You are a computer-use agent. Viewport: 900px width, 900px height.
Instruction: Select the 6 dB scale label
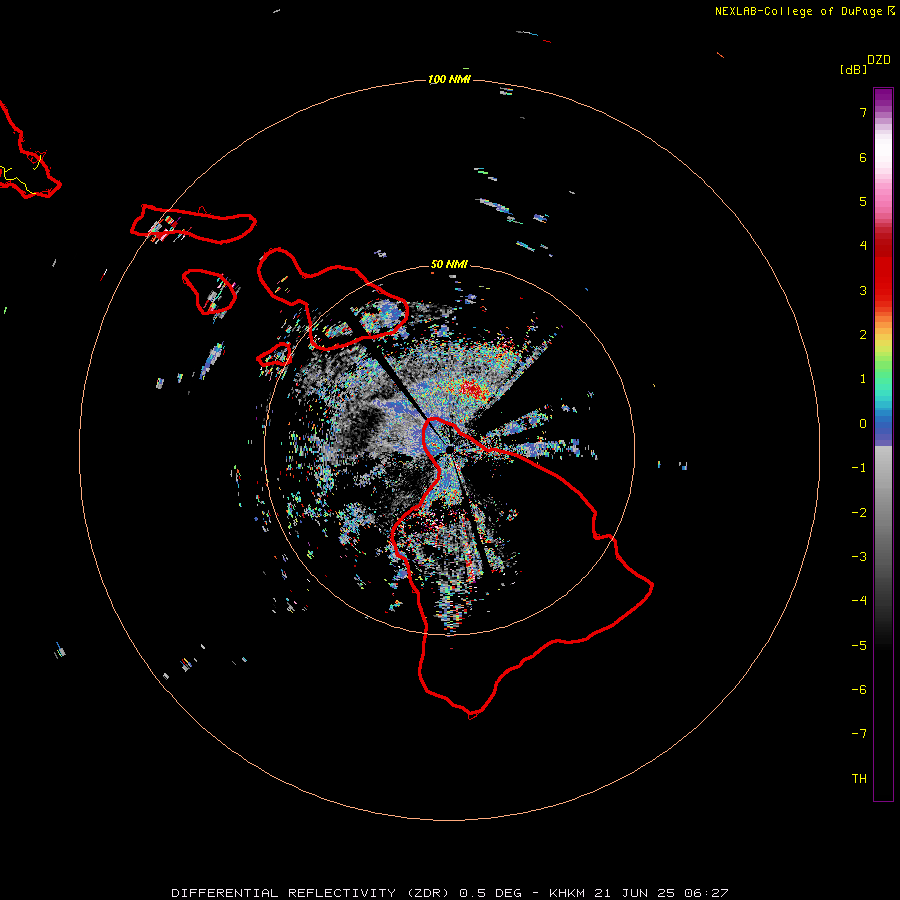863,157
